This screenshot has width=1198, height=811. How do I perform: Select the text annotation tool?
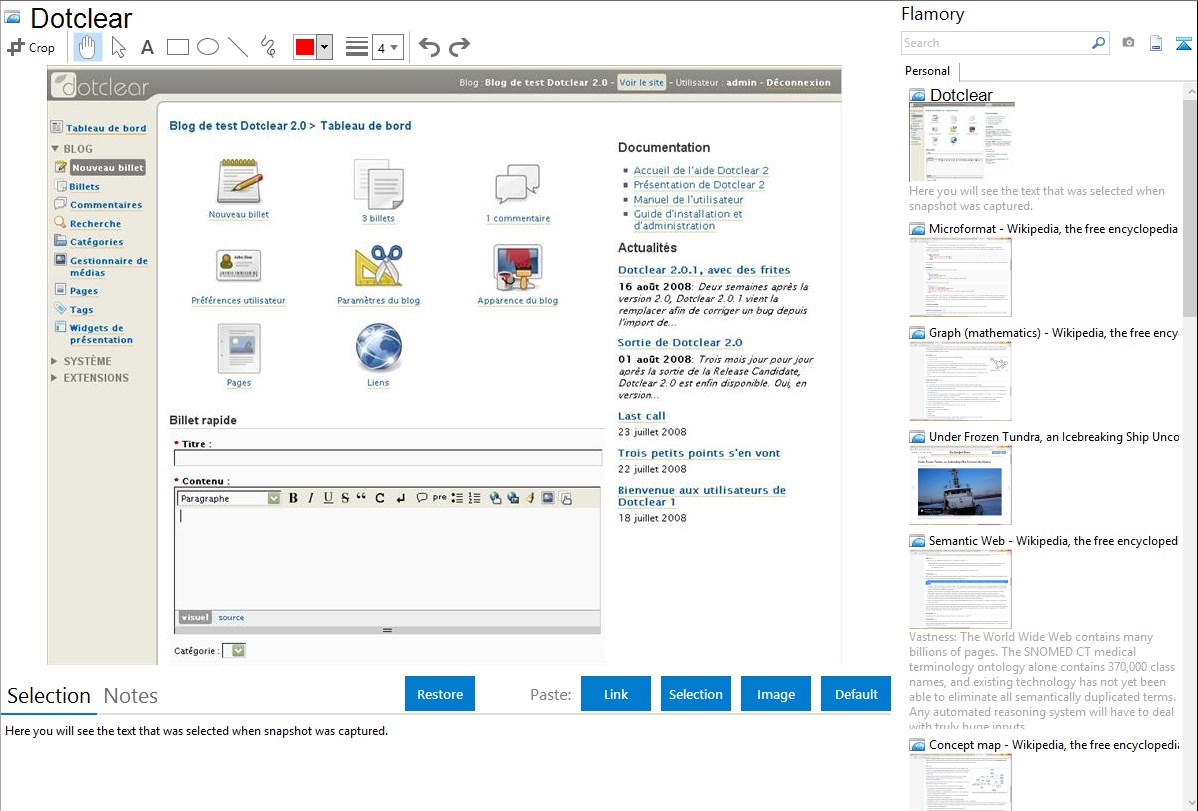point(147,47)
